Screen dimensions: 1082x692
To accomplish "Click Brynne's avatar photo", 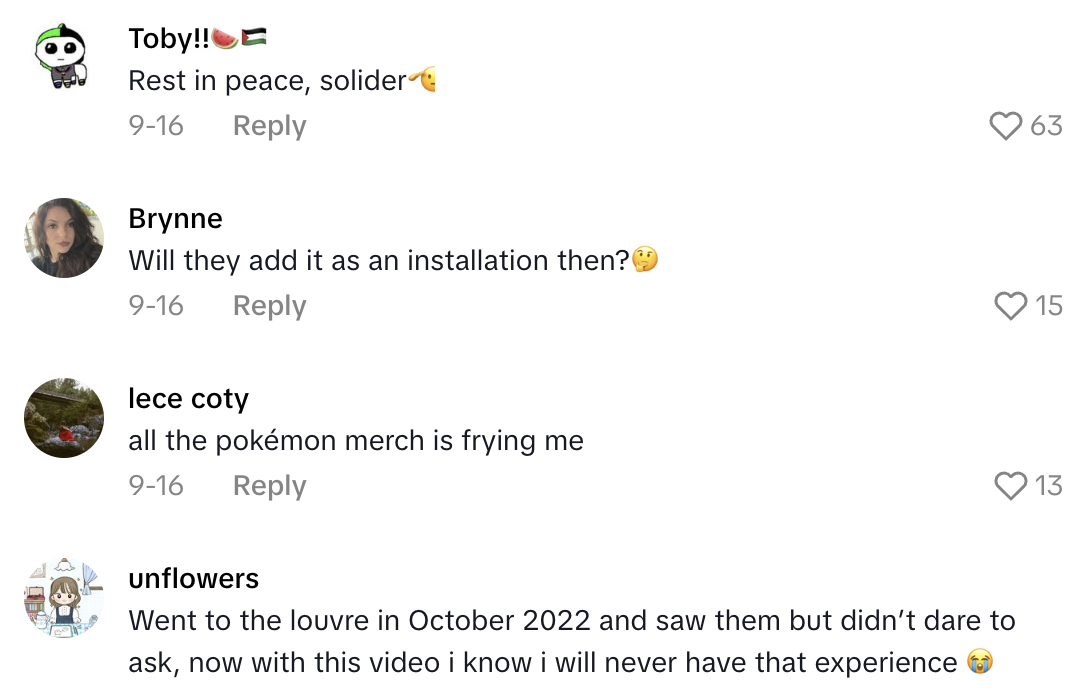I will click(x=63, y=238).
